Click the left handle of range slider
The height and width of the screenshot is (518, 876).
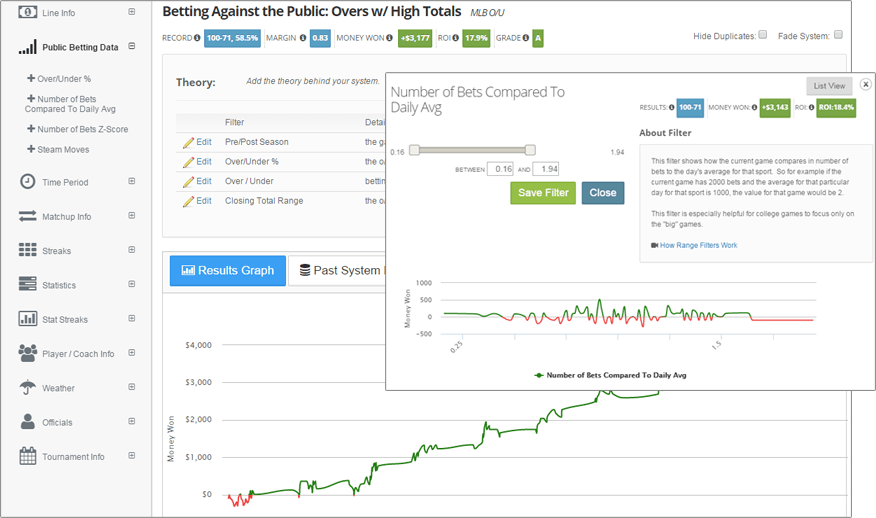(414, 150)
